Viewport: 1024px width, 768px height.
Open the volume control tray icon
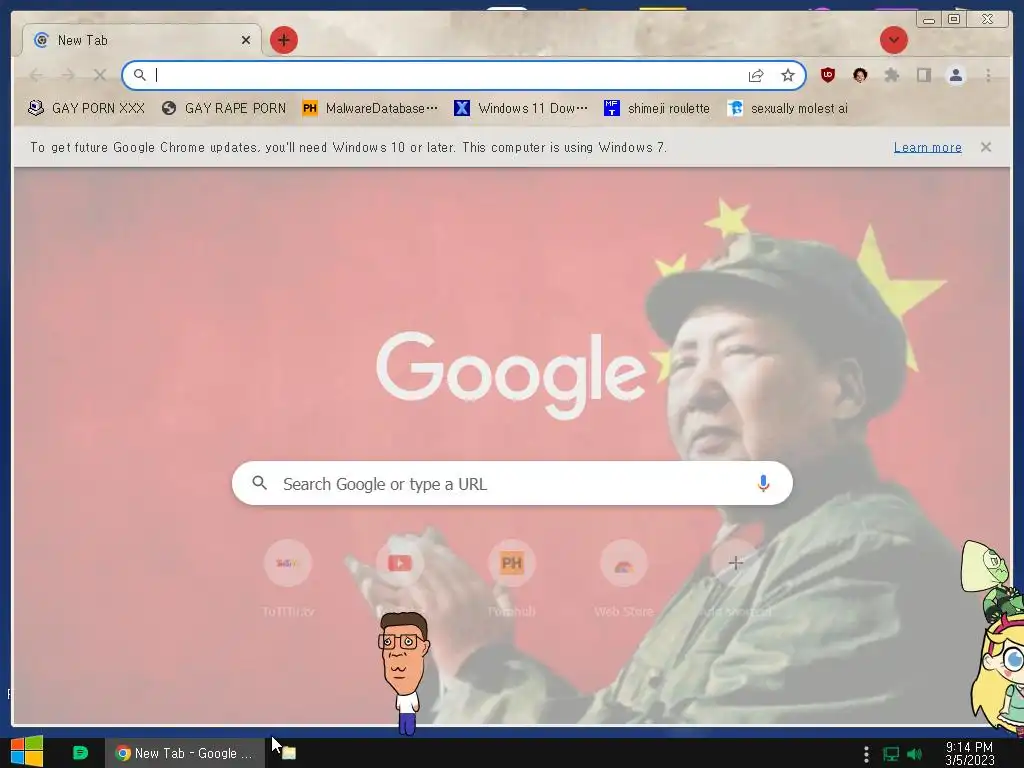[915, 754]
